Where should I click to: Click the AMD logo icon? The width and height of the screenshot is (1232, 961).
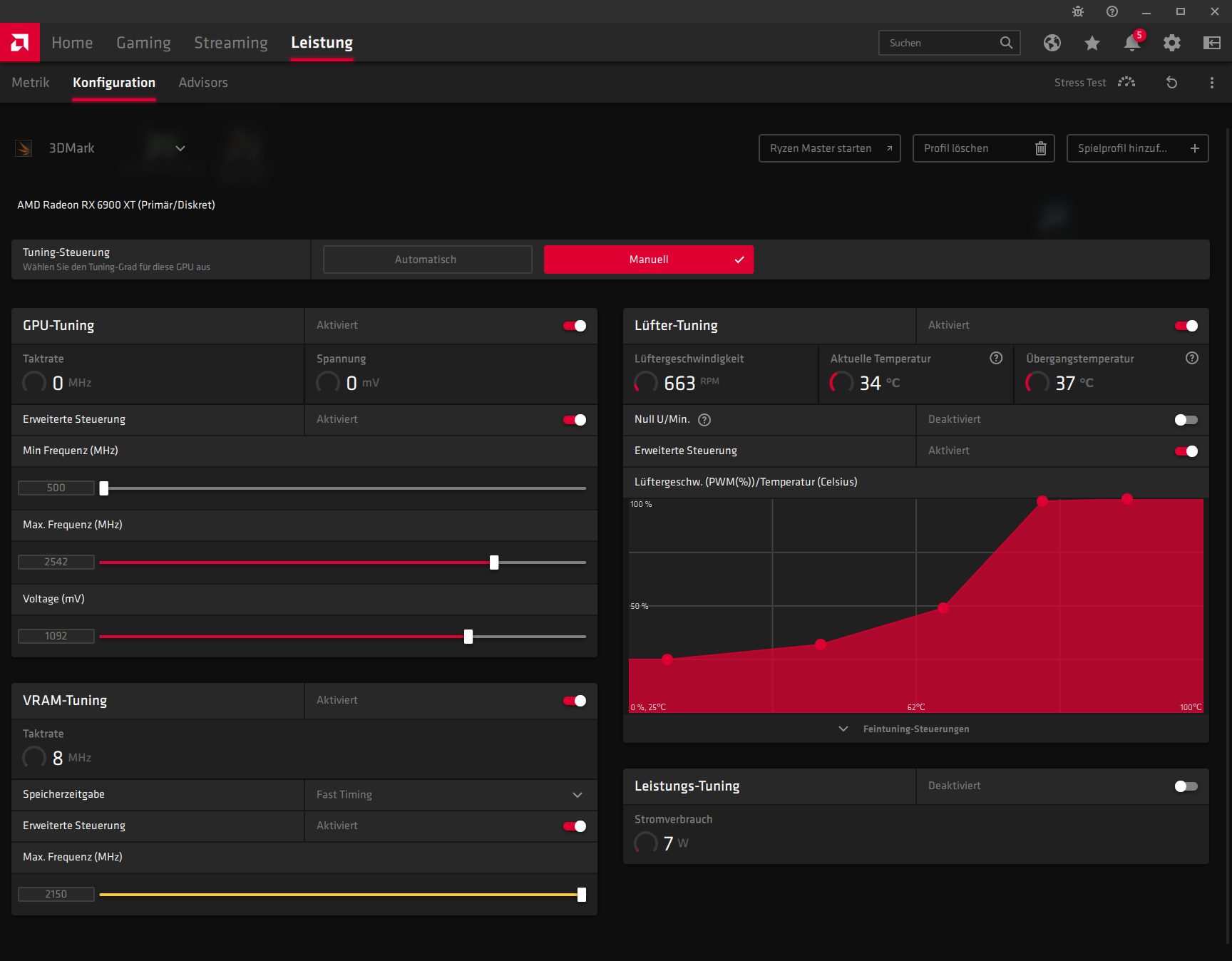click(x=20, y=43)
